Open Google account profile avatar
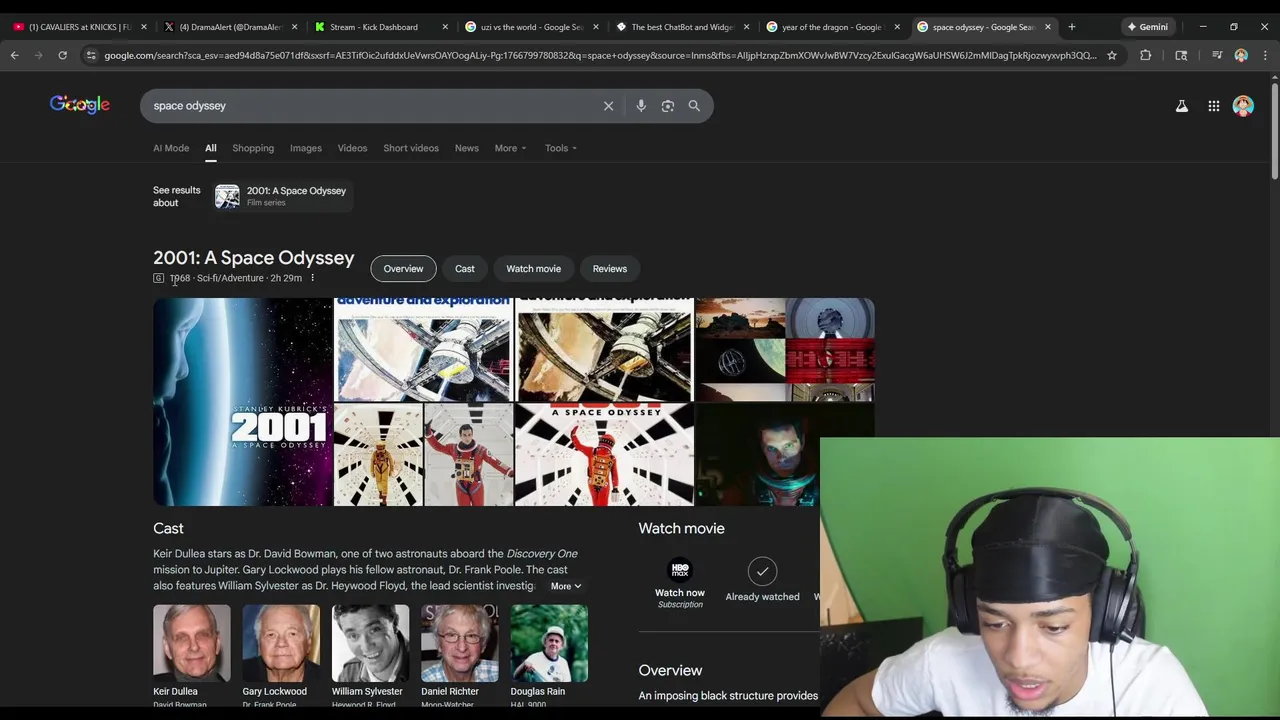The height and width of the screenshot is (720, 1280). [x=1243, y=106]
